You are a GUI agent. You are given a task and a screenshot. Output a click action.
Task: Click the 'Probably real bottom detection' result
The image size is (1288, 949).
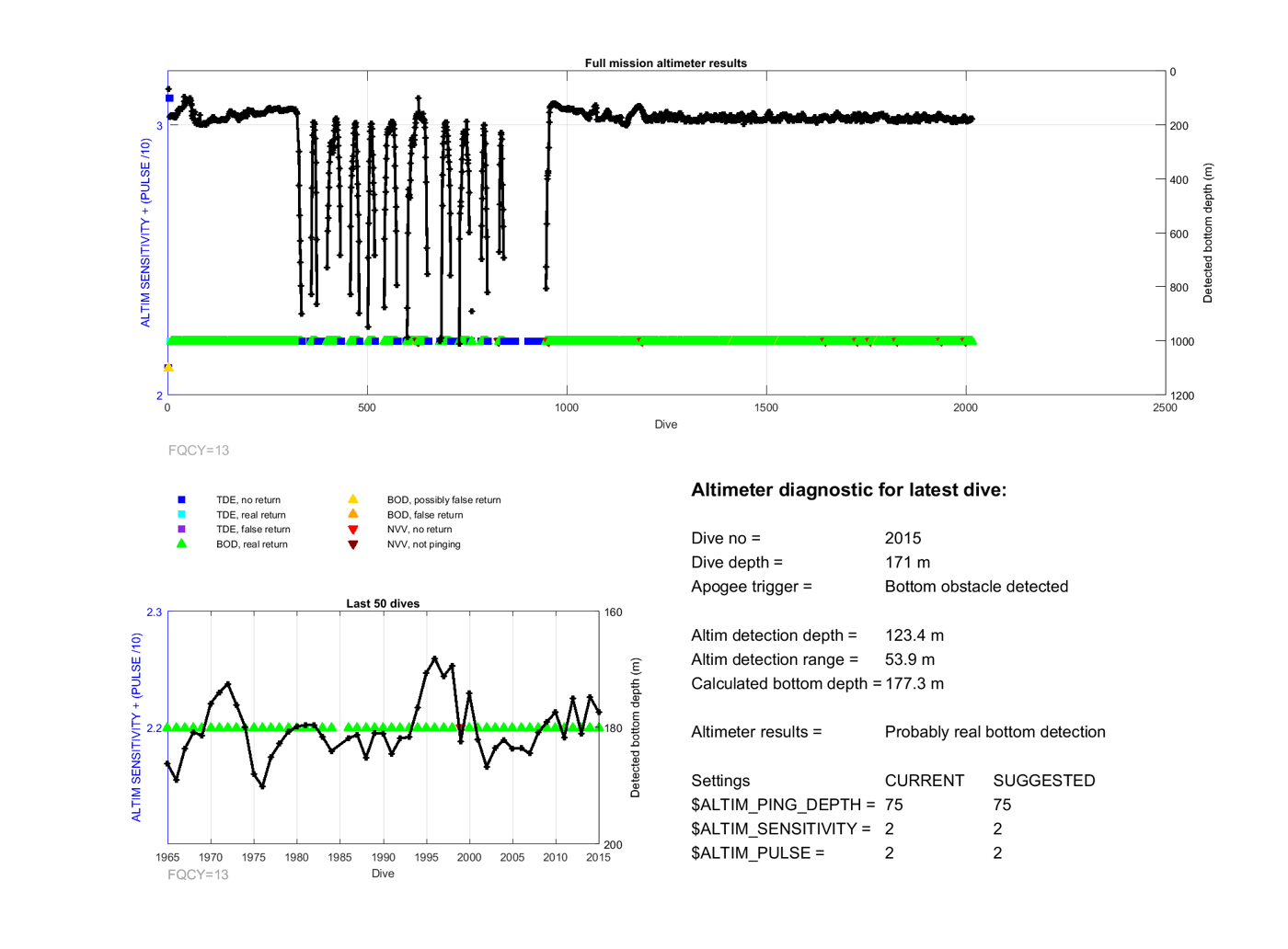coord(995,732)
